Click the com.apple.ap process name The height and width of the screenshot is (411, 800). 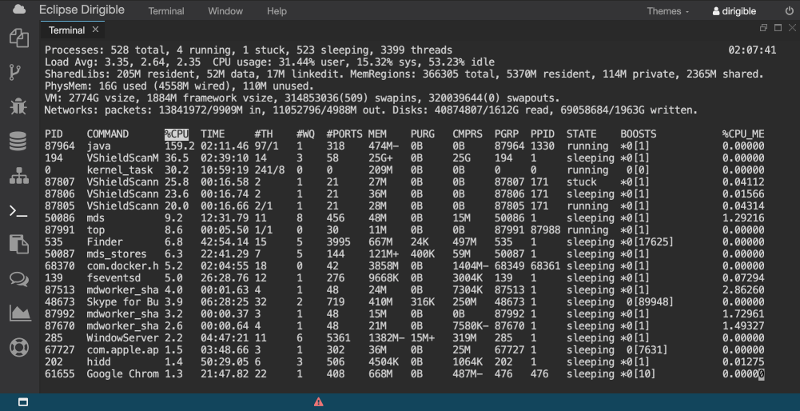pyautogui.click(x=122, y=350)
